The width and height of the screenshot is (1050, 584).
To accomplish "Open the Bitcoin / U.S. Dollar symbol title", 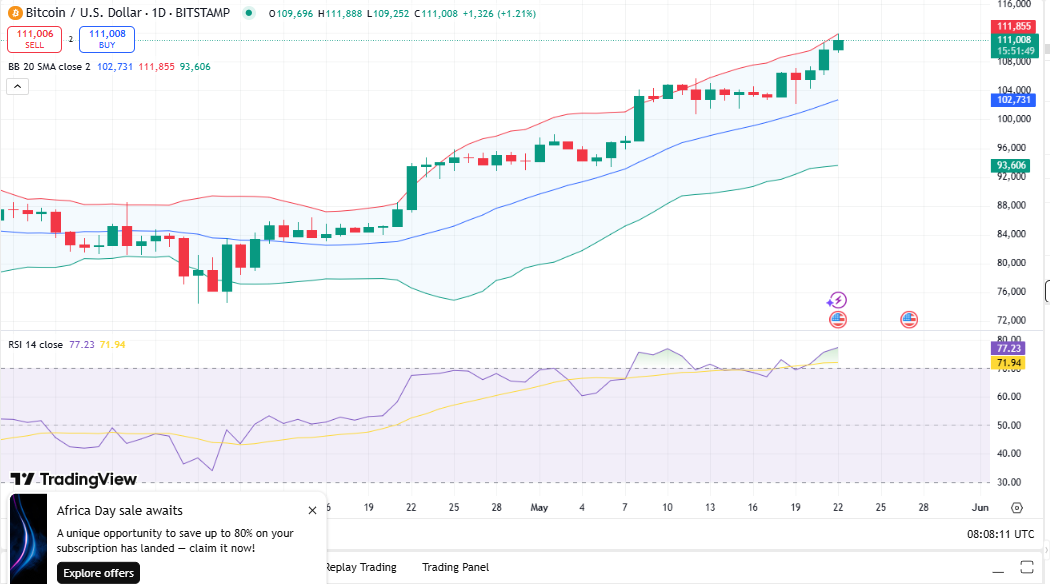I will [127, 13].
